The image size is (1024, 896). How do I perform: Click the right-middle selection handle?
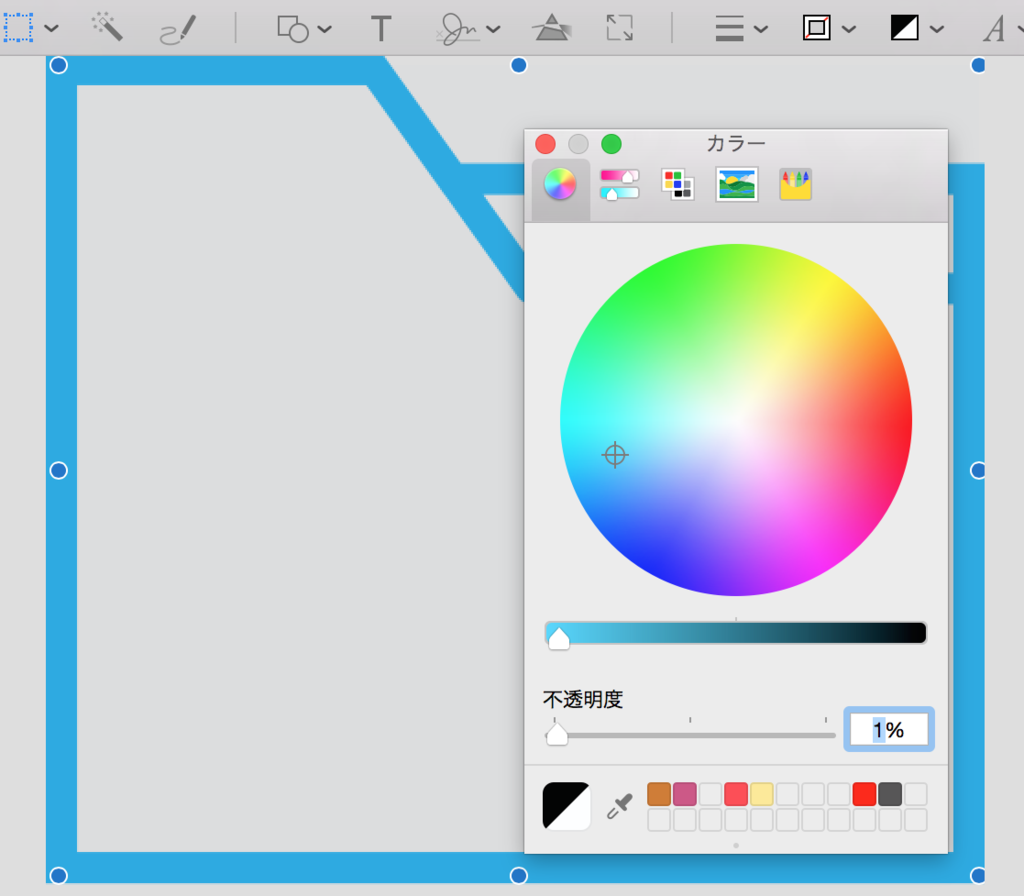click(x=978, y=470)
